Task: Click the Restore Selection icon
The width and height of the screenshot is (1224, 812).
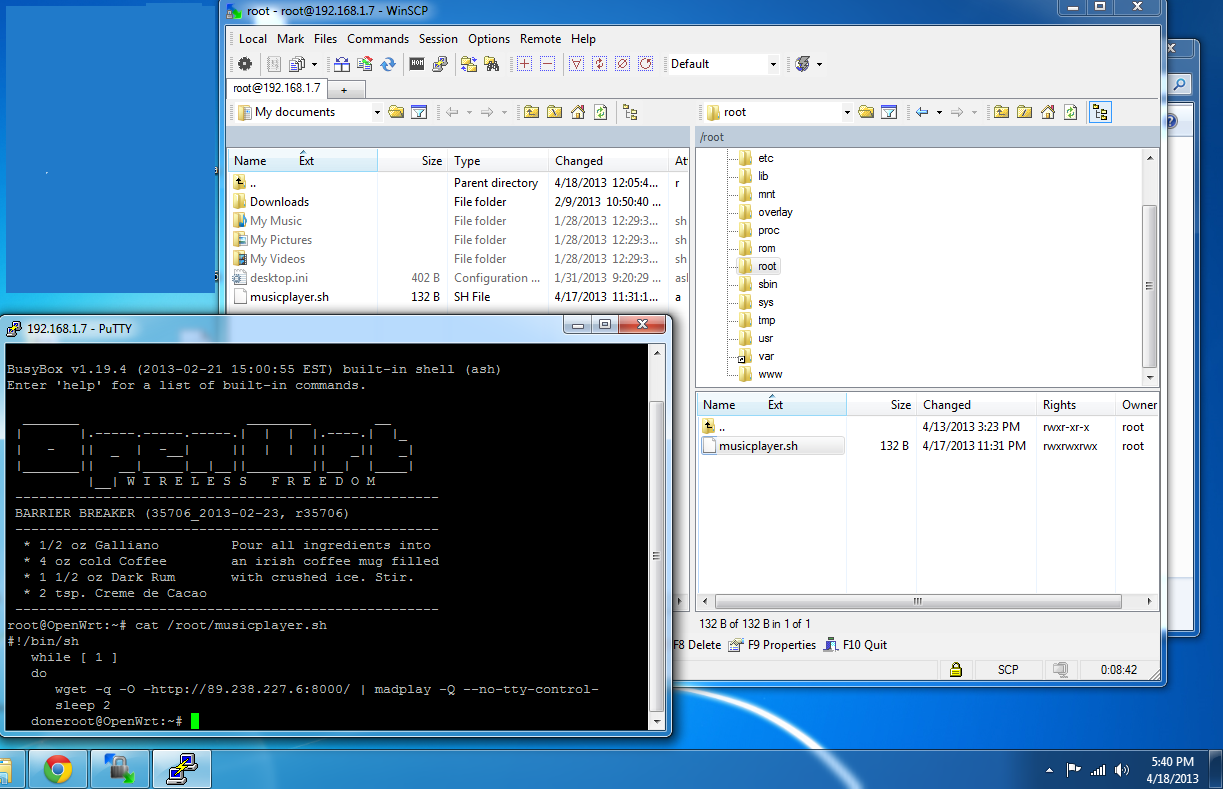Action: [645, 64]
